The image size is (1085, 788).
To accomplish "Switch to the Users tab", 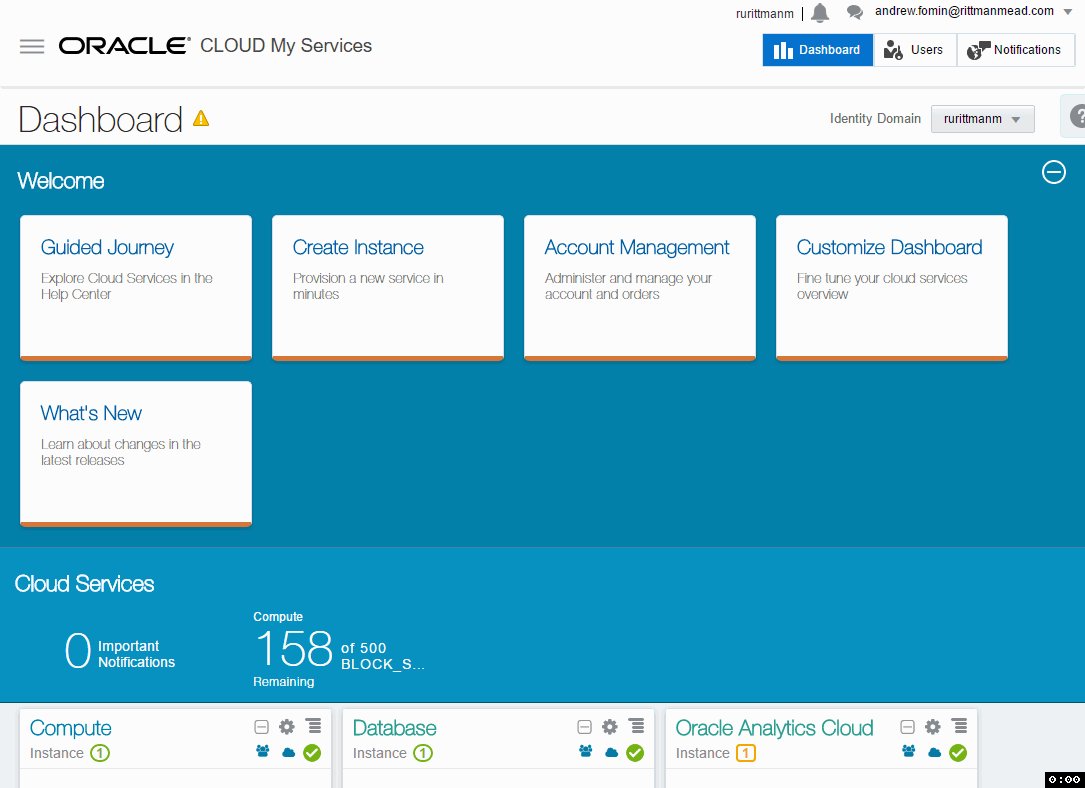I will pyautogui.click(x=915, y=50).
